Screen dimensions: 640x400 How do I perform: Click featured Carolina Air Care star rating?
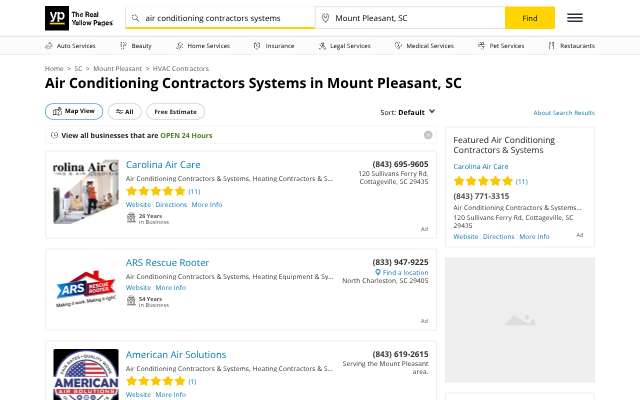click(483, 181)
